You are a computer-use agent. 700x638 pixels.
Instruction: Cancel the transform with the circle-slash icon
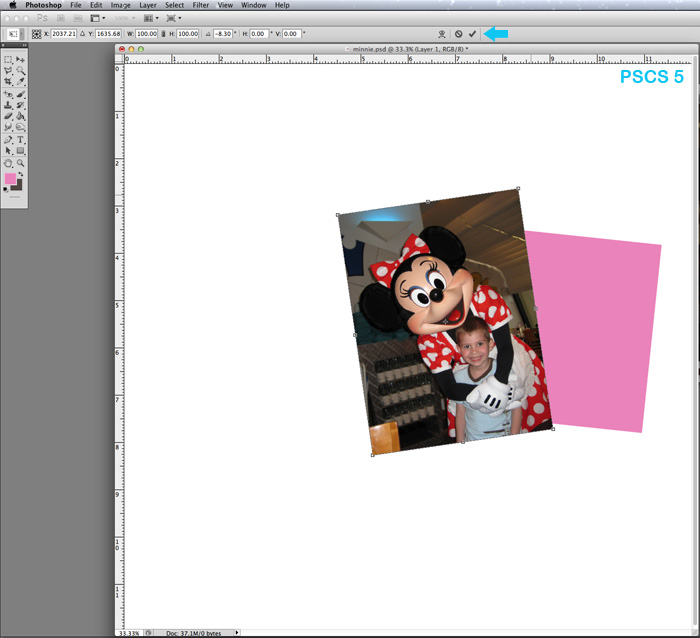458,34
